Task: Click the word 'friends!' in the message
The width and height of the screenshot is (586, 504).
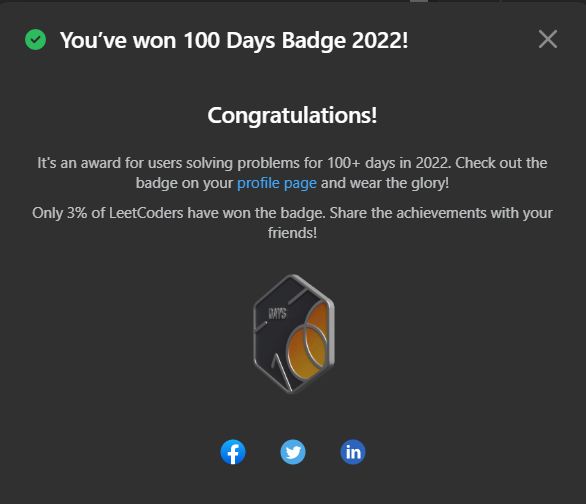Action: (292, 233)
